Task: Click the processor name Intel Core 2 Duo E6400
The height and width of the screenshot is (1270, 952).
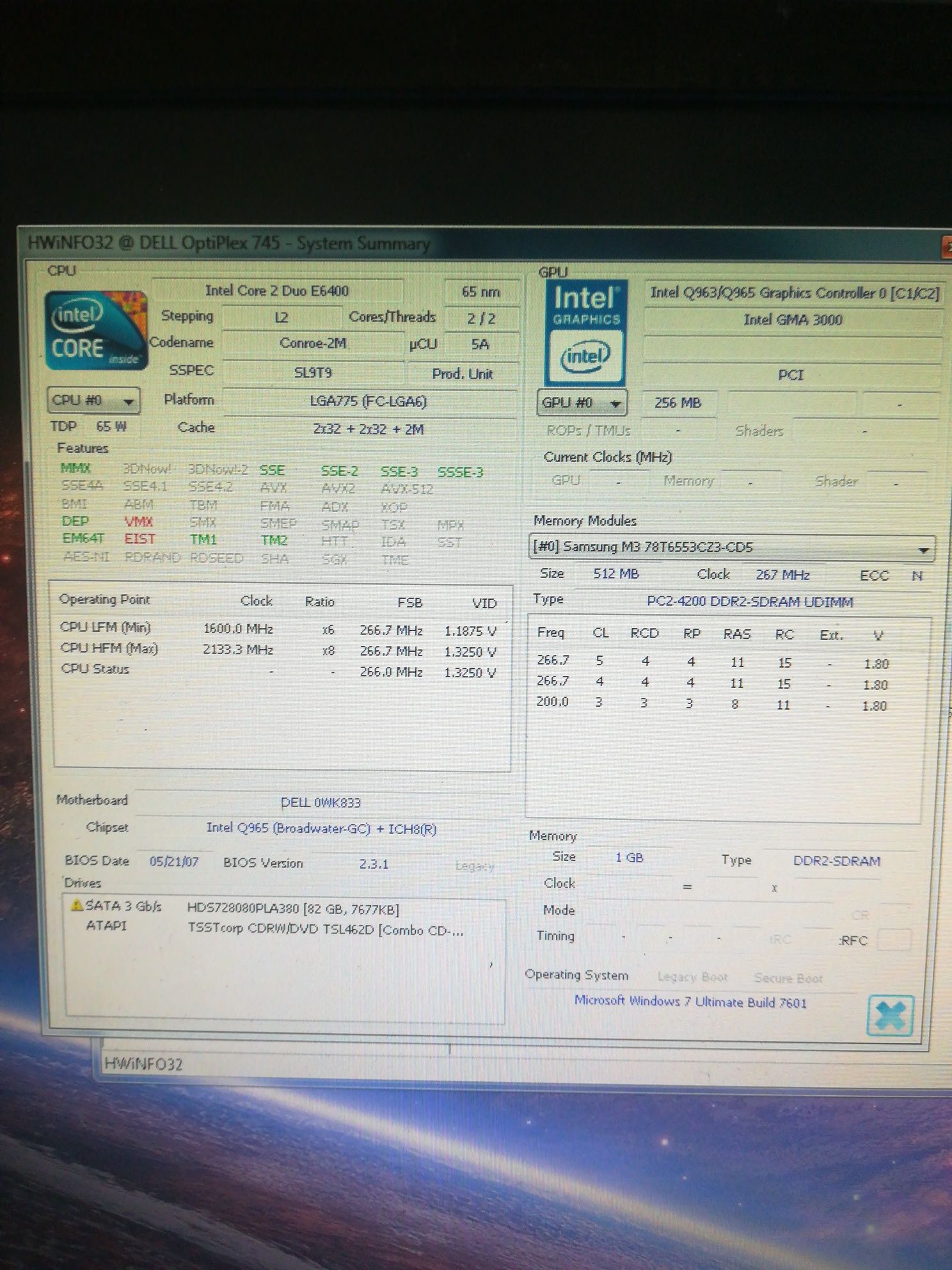Action: click(277, 291)
